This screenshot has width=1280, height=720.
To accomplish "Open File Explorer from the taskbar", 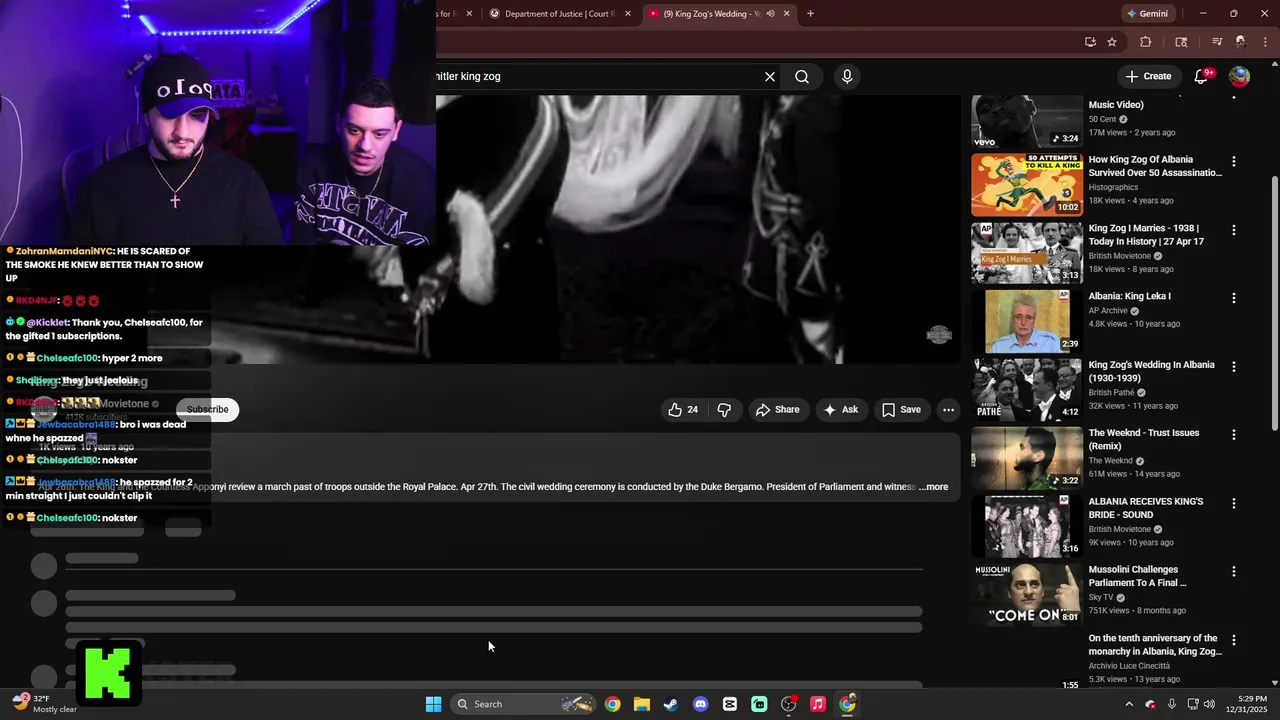I will [x=642, y=704].
